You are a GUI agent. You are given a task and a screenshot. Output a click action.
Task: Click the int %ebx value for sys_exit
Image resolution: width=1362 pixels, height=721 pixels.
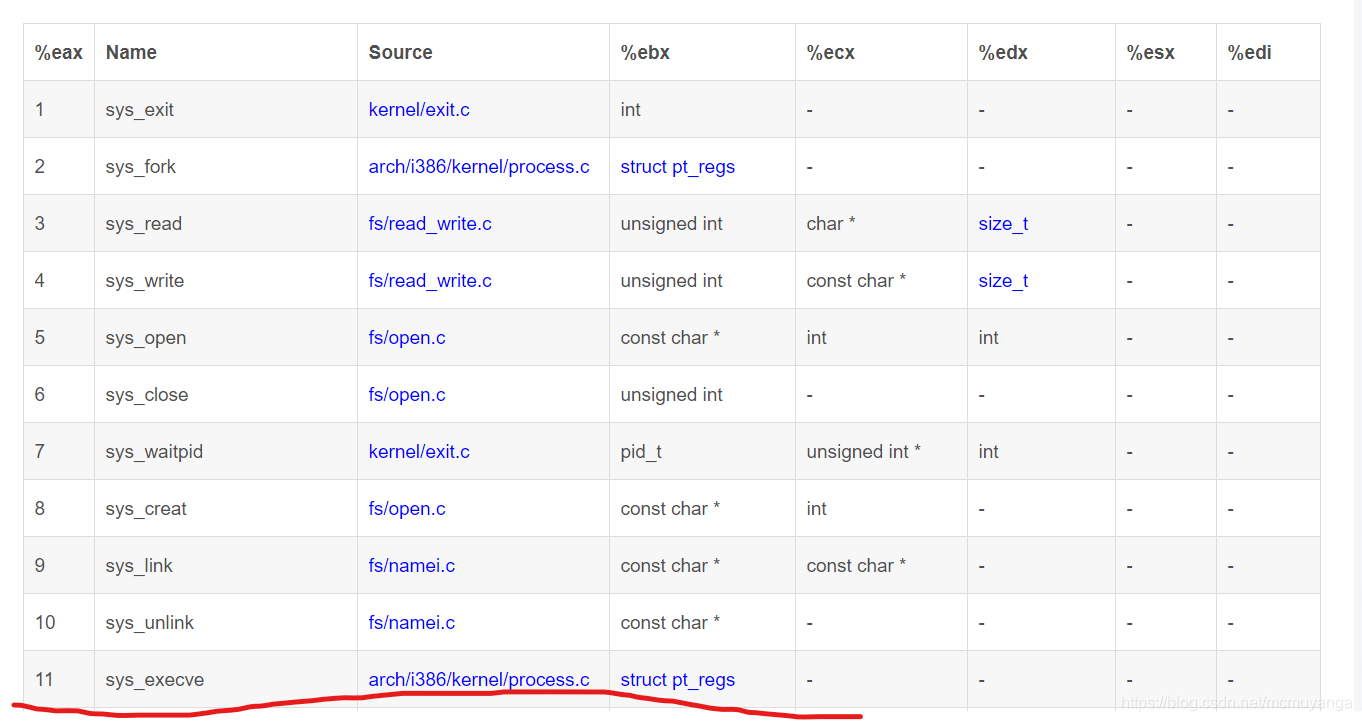click(x=631, y=110)
